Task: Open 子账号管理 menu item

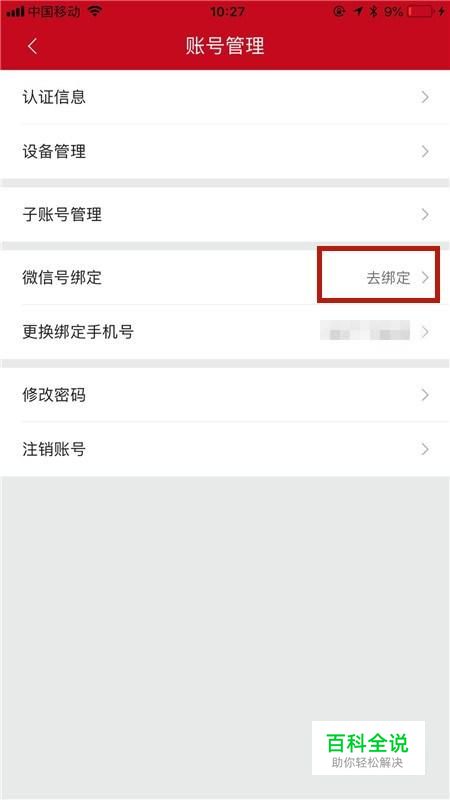Action: coord(225,214)
